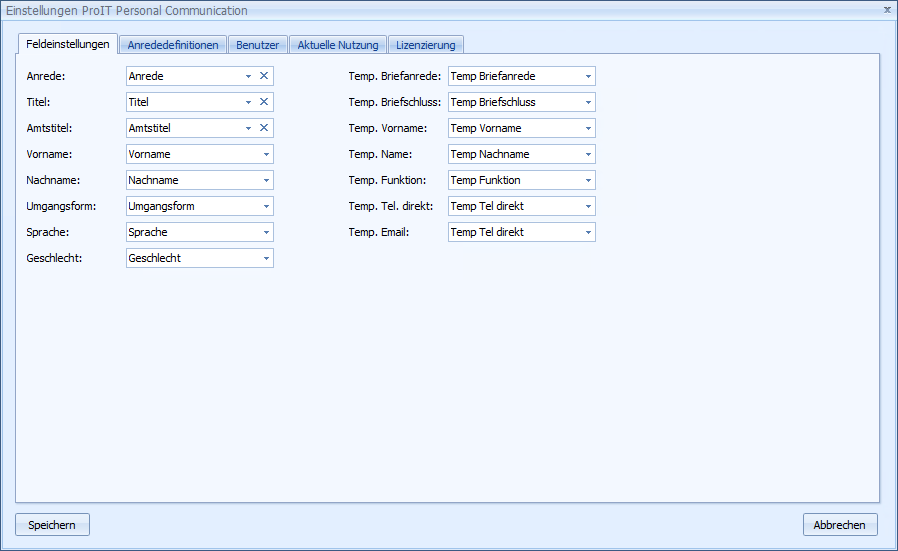This screenshot has width=898, height=551.
Task: Switch to the Aktuelle Nutzung tab
Action: (338, 45)
